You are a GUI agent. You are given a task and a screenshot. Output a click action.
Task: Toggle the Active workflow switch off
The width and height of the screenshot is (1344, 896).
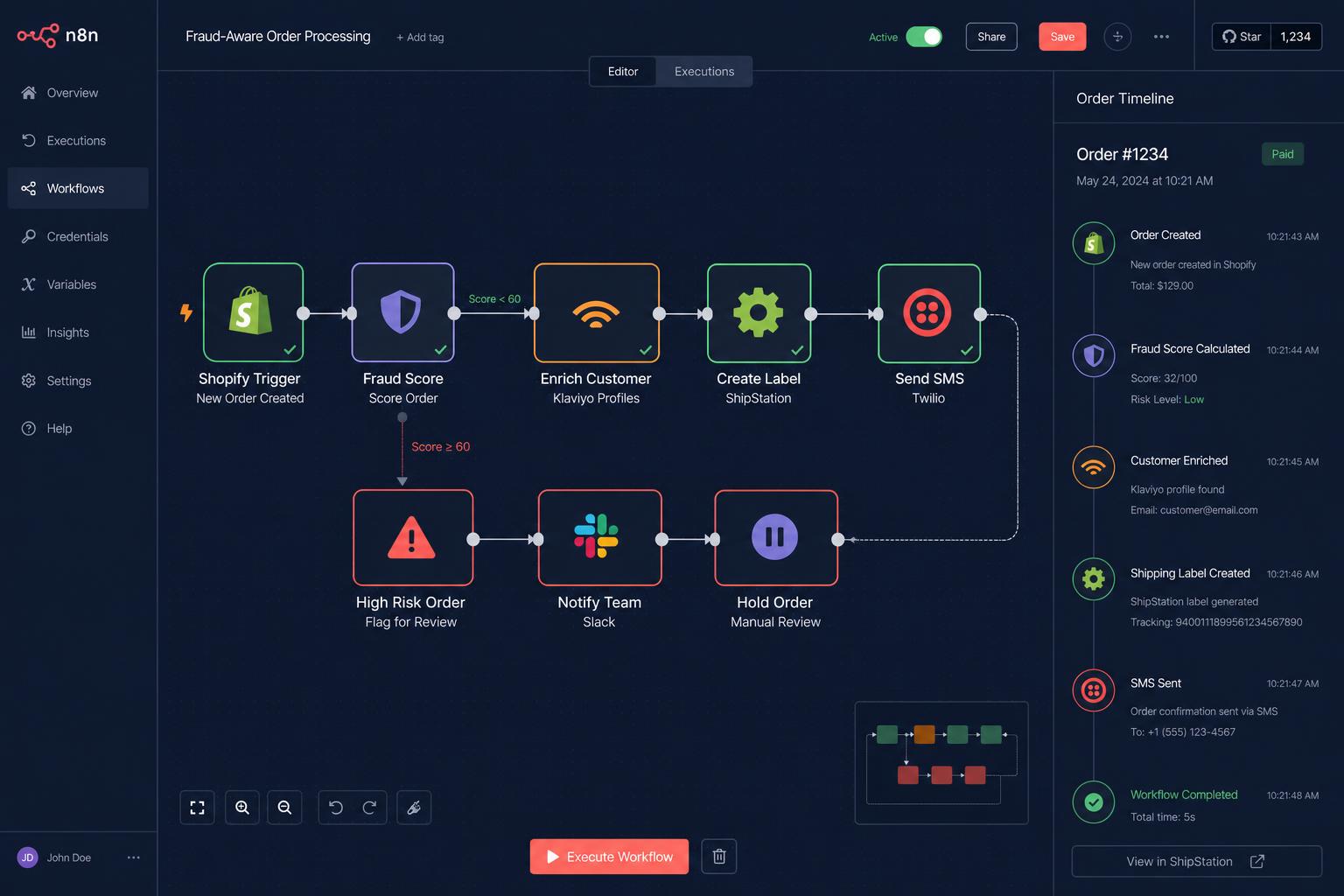tap(924, 37)
